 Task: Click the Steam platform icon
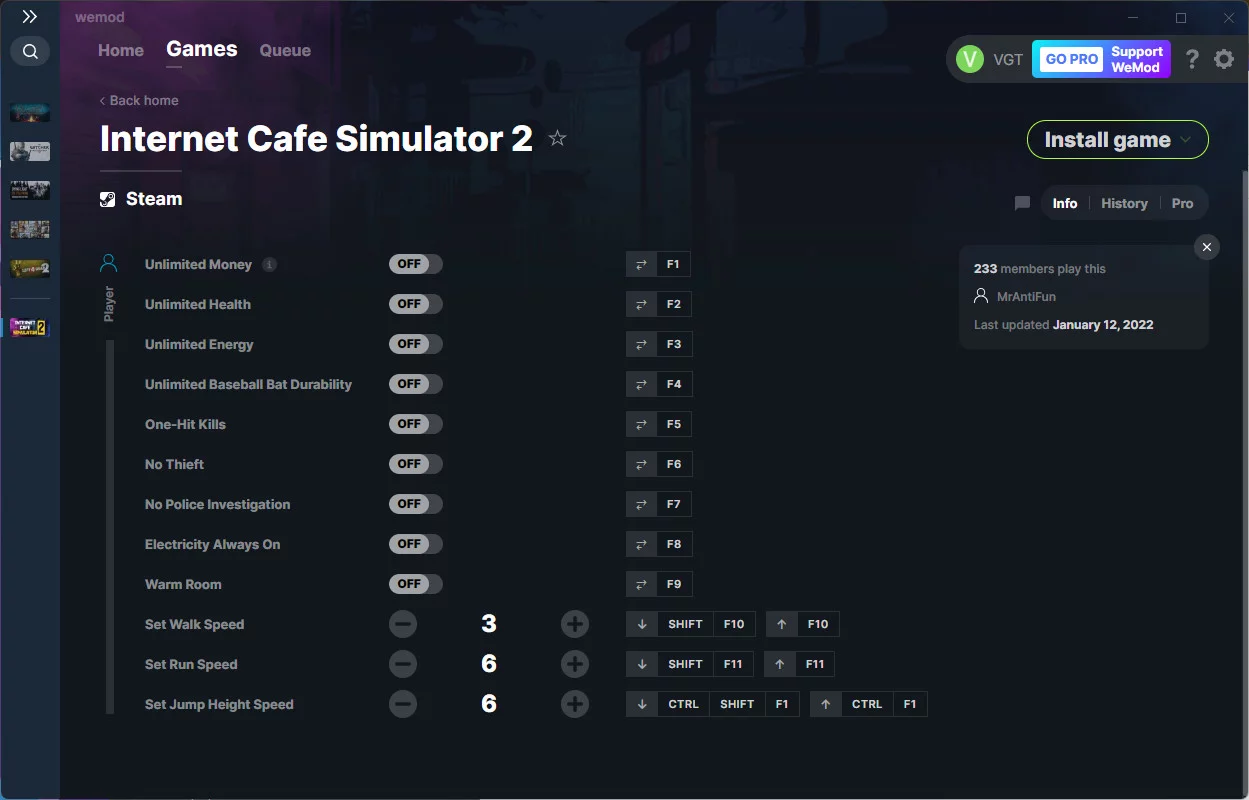[x=108, y=199]
